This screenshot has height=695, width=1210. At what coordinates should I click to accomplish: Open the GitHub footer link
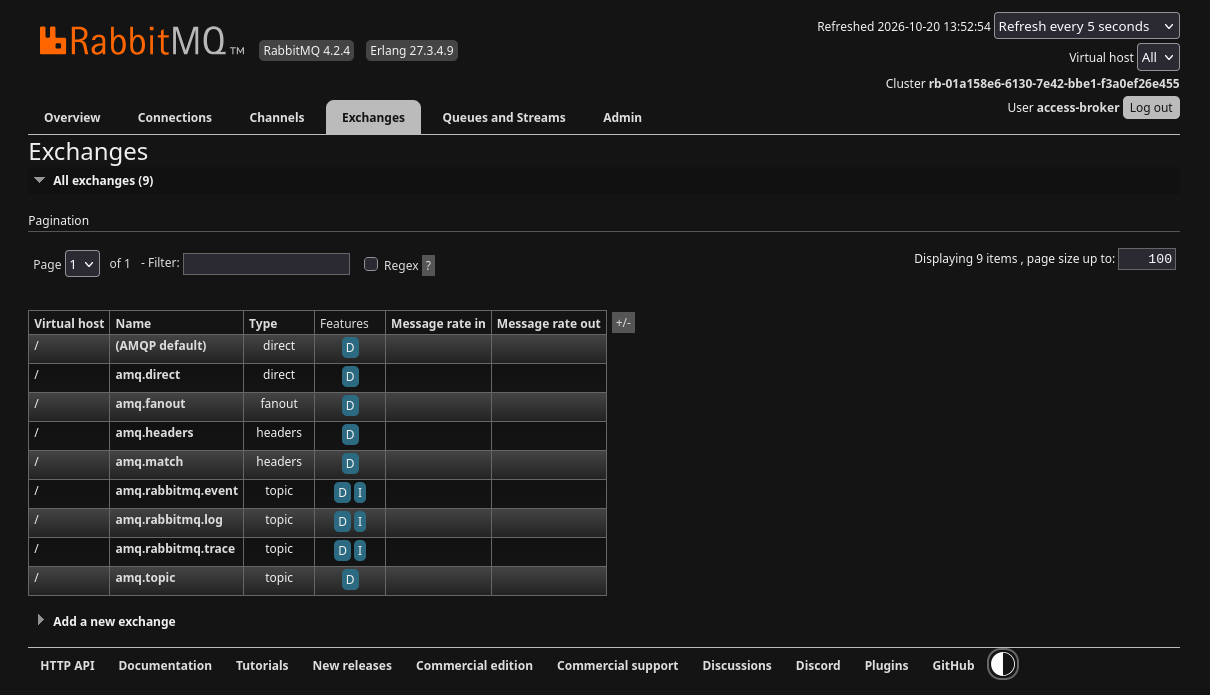953,665
